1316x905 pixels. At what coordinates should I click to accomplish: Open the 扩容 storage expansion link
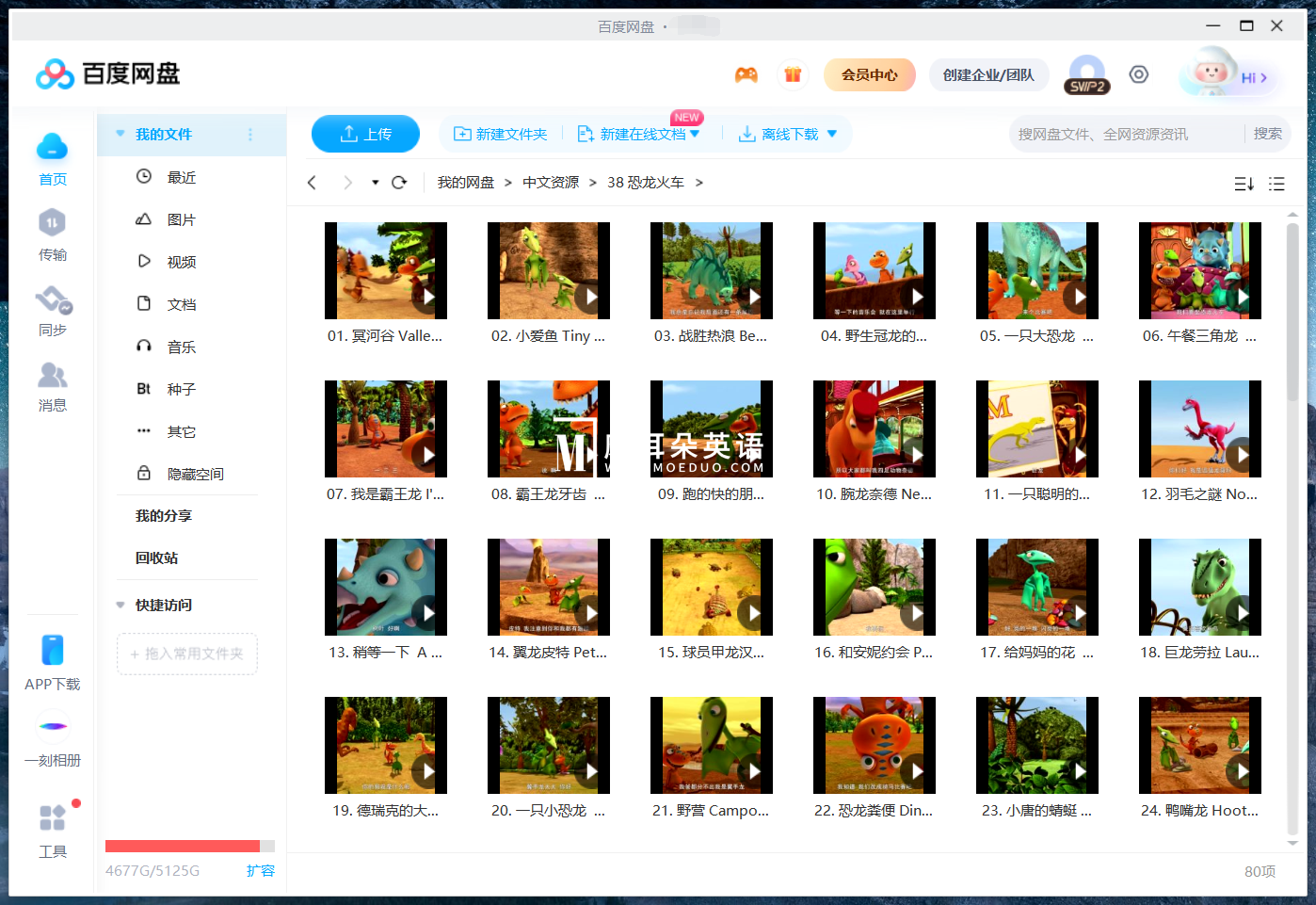pyautogui.click(x=261, y=871)
